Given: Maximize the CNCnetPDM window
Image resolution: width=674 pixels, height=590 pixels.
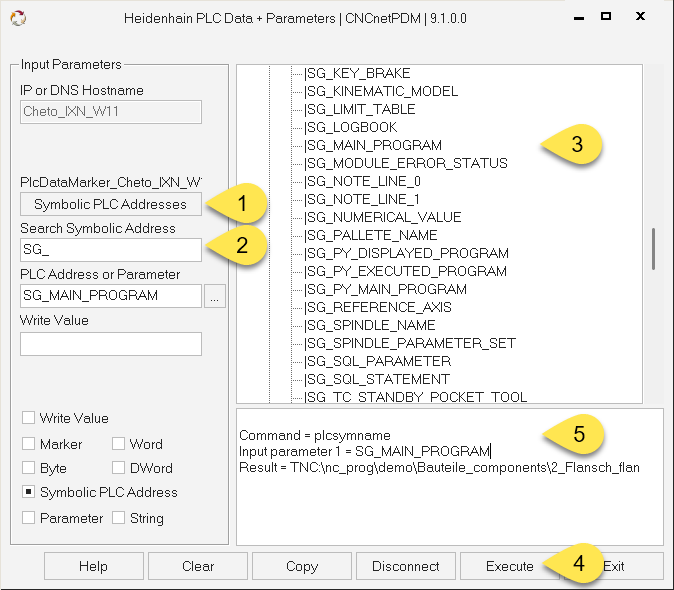Looking at the screenshot, I should [606, 16].
